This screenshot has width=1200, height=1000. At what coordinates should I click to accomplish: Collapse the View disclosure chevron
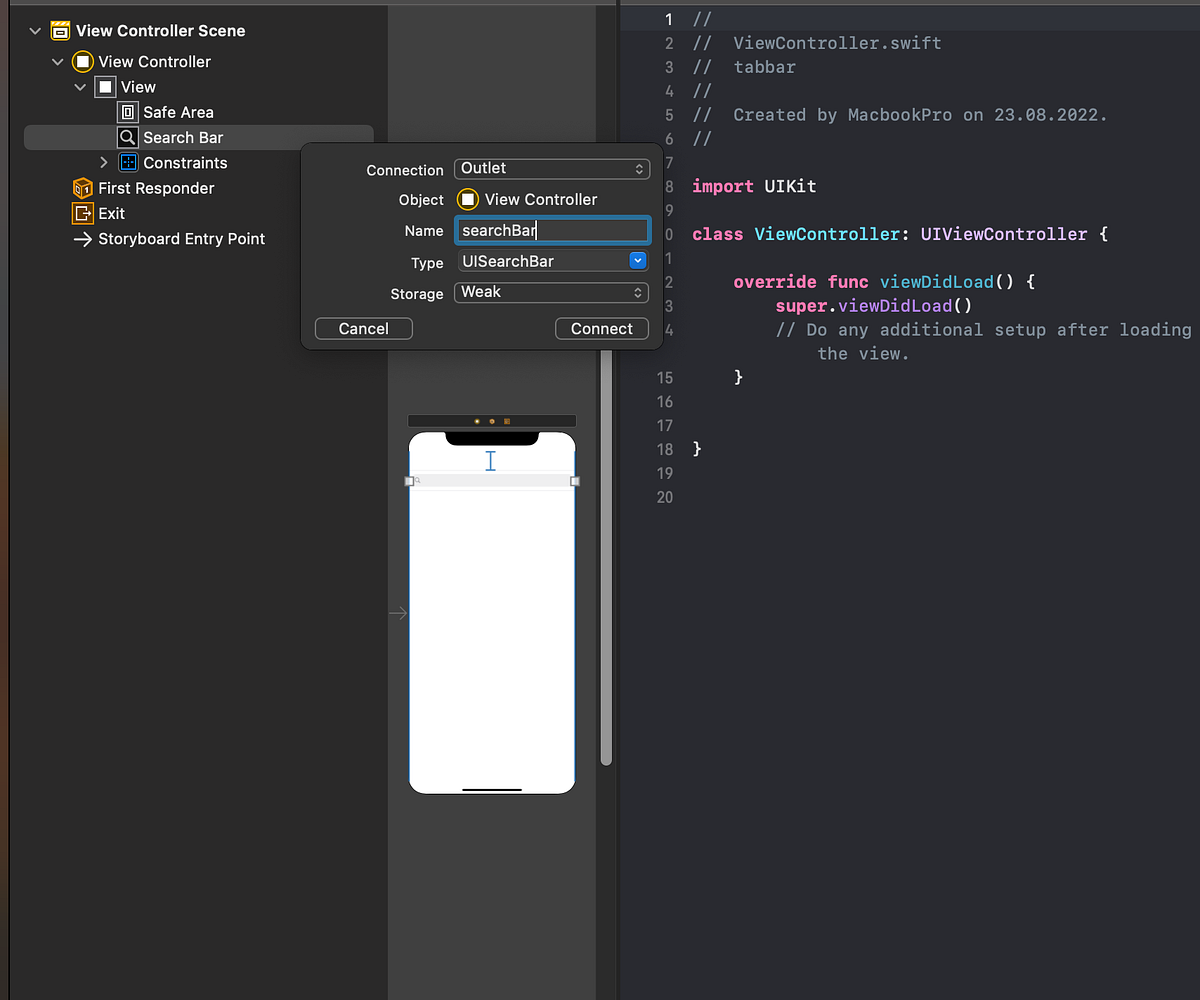click(x=80, y=87)
